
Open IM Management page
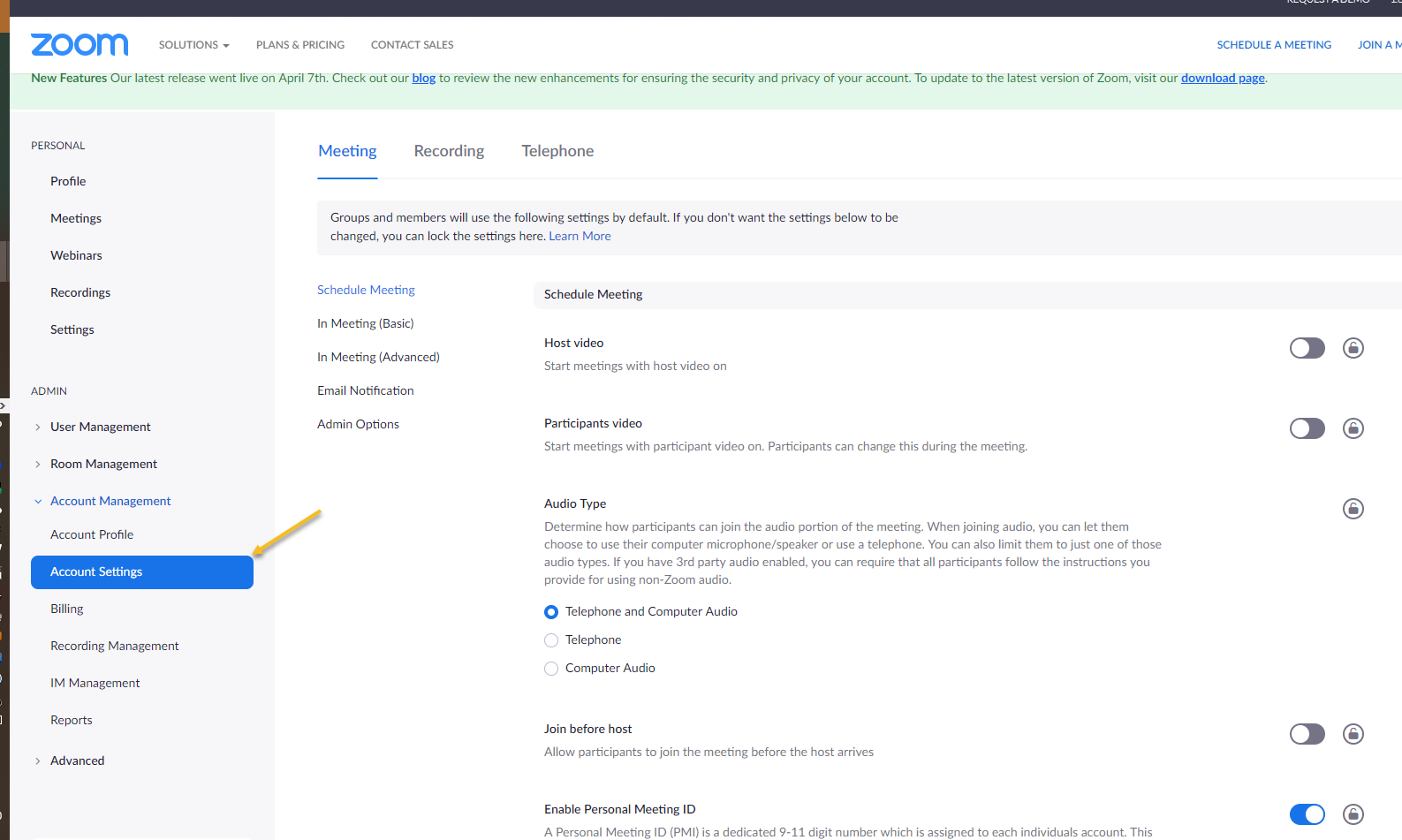point(95,683)
